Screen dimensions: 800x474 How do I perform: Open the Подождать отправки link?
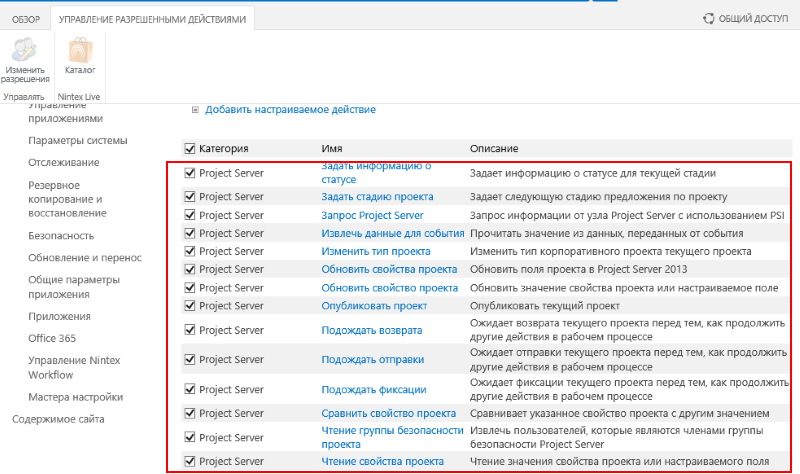[x=372, y=359]
